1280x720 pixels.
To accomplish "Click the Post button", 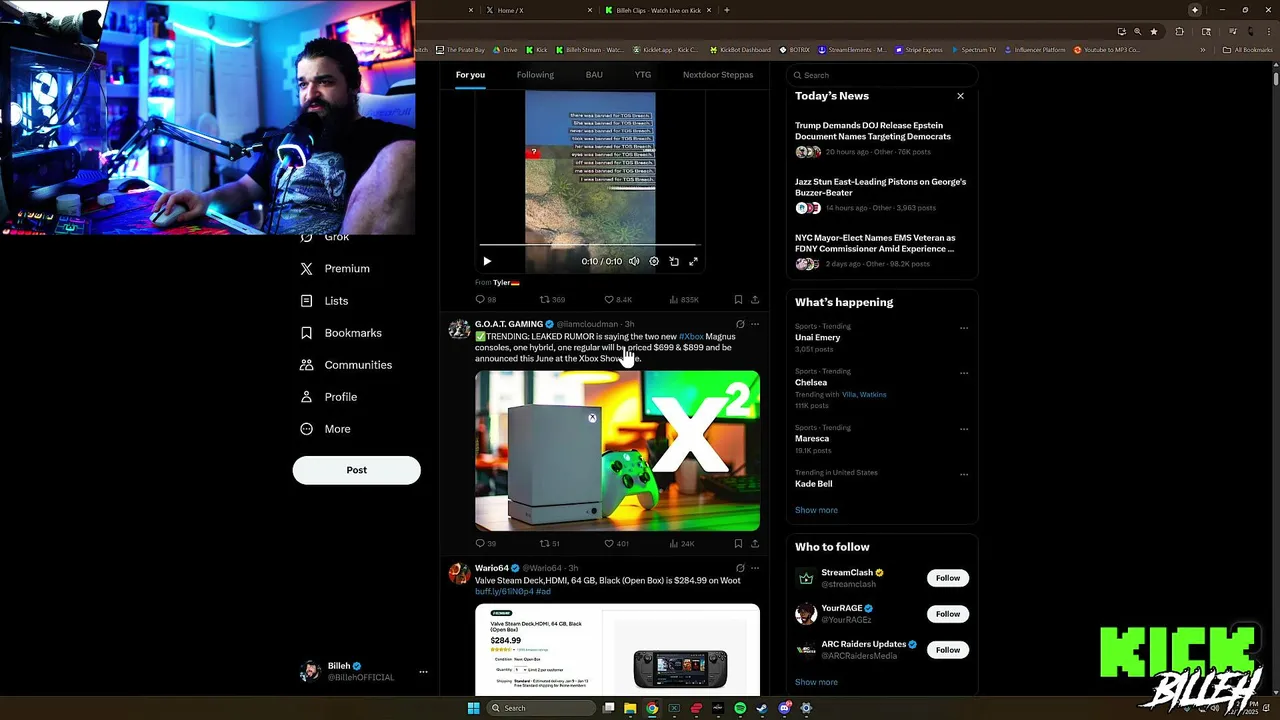I will (357, 470).
